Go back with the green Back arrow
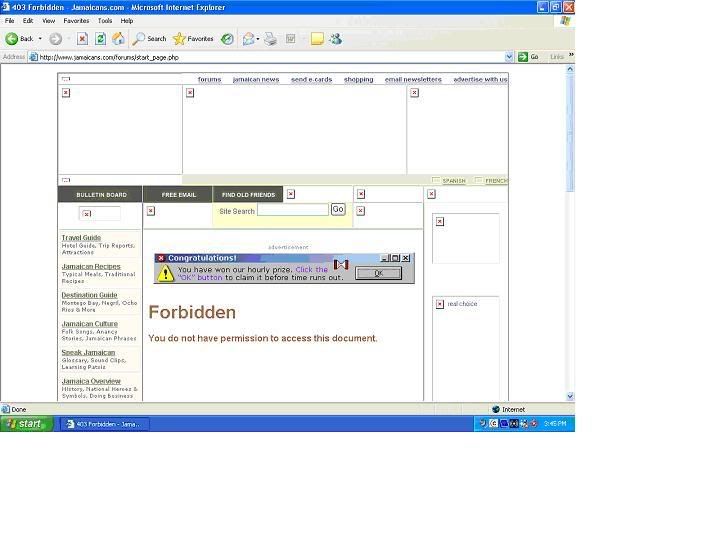 pos(11,39)
